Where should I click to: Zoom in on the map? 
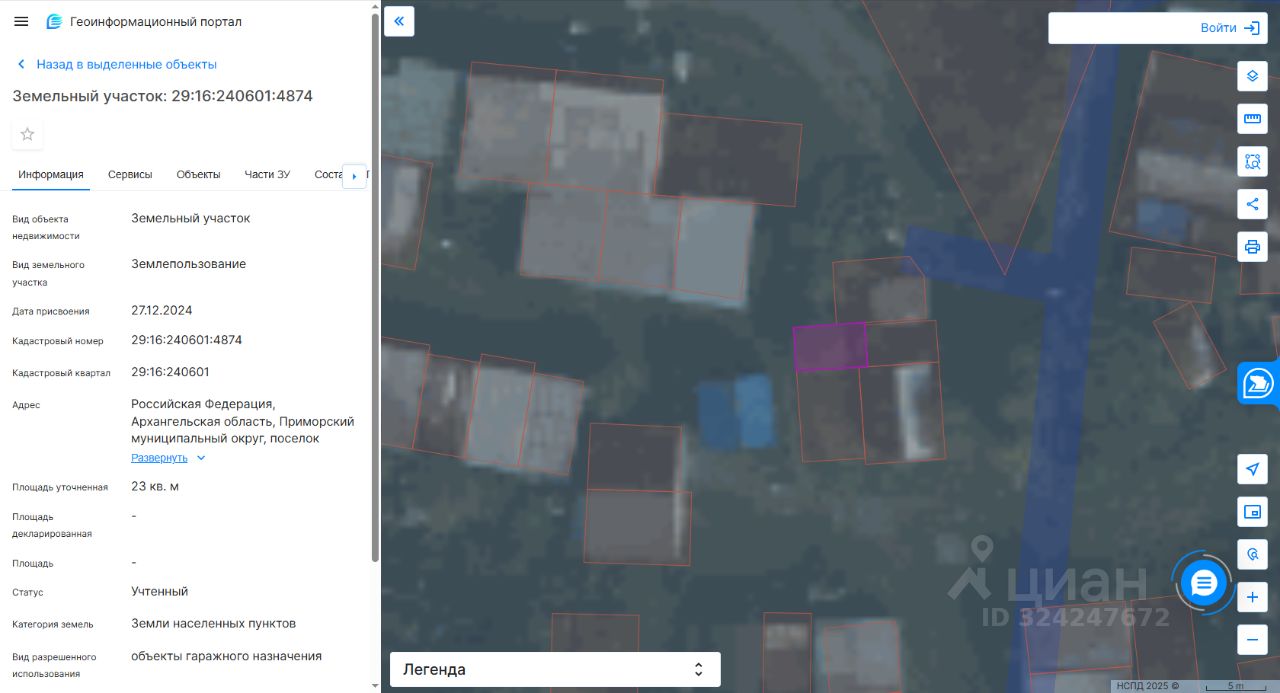point(1252,598)
